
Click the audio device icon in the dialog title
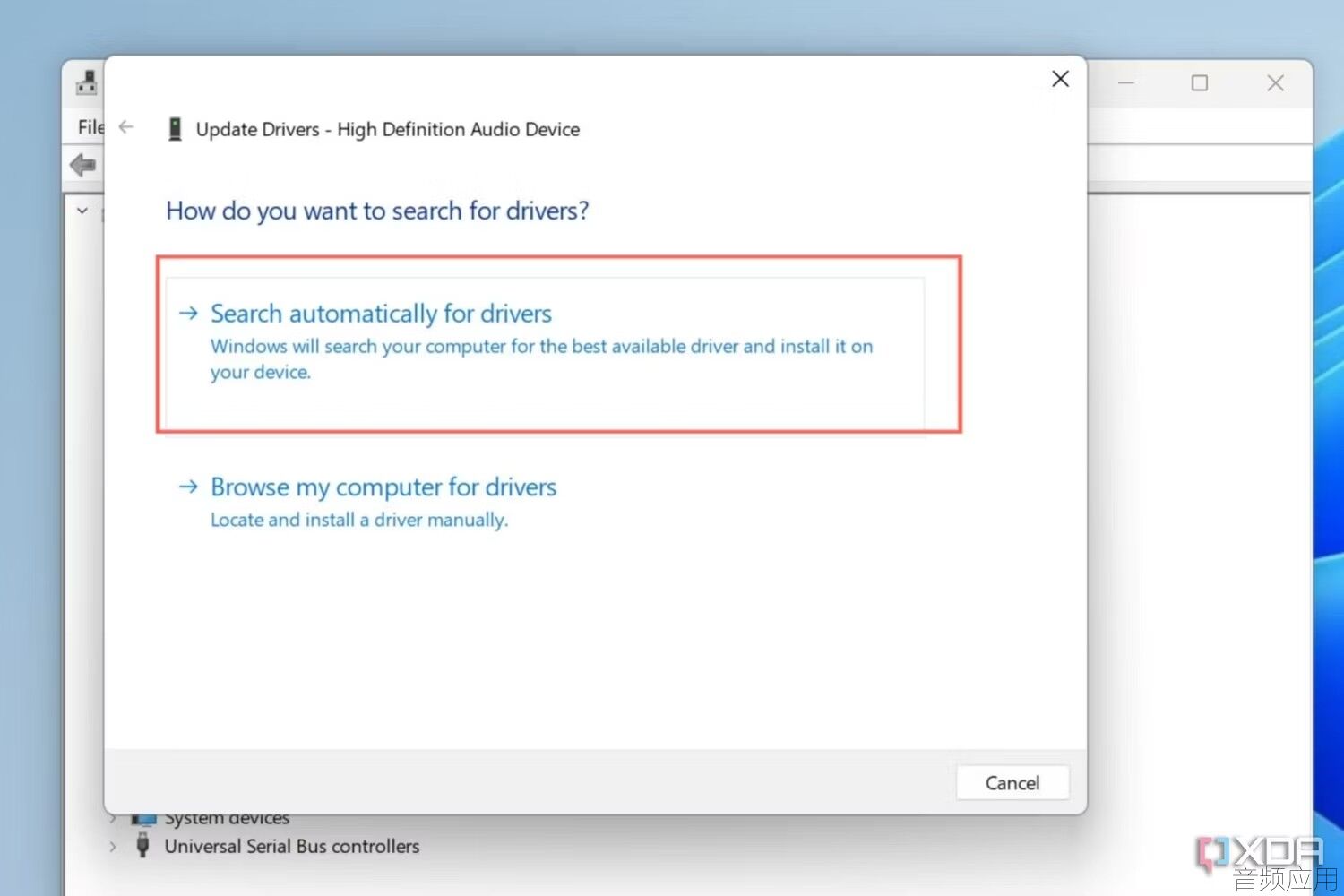coord(176,129)
